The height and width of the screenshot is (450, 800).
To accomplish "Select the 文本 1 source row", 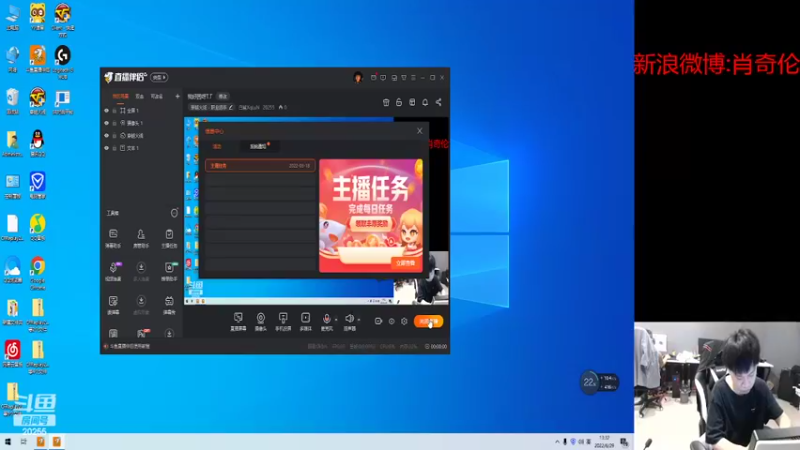I will click(x=141, y=148).
